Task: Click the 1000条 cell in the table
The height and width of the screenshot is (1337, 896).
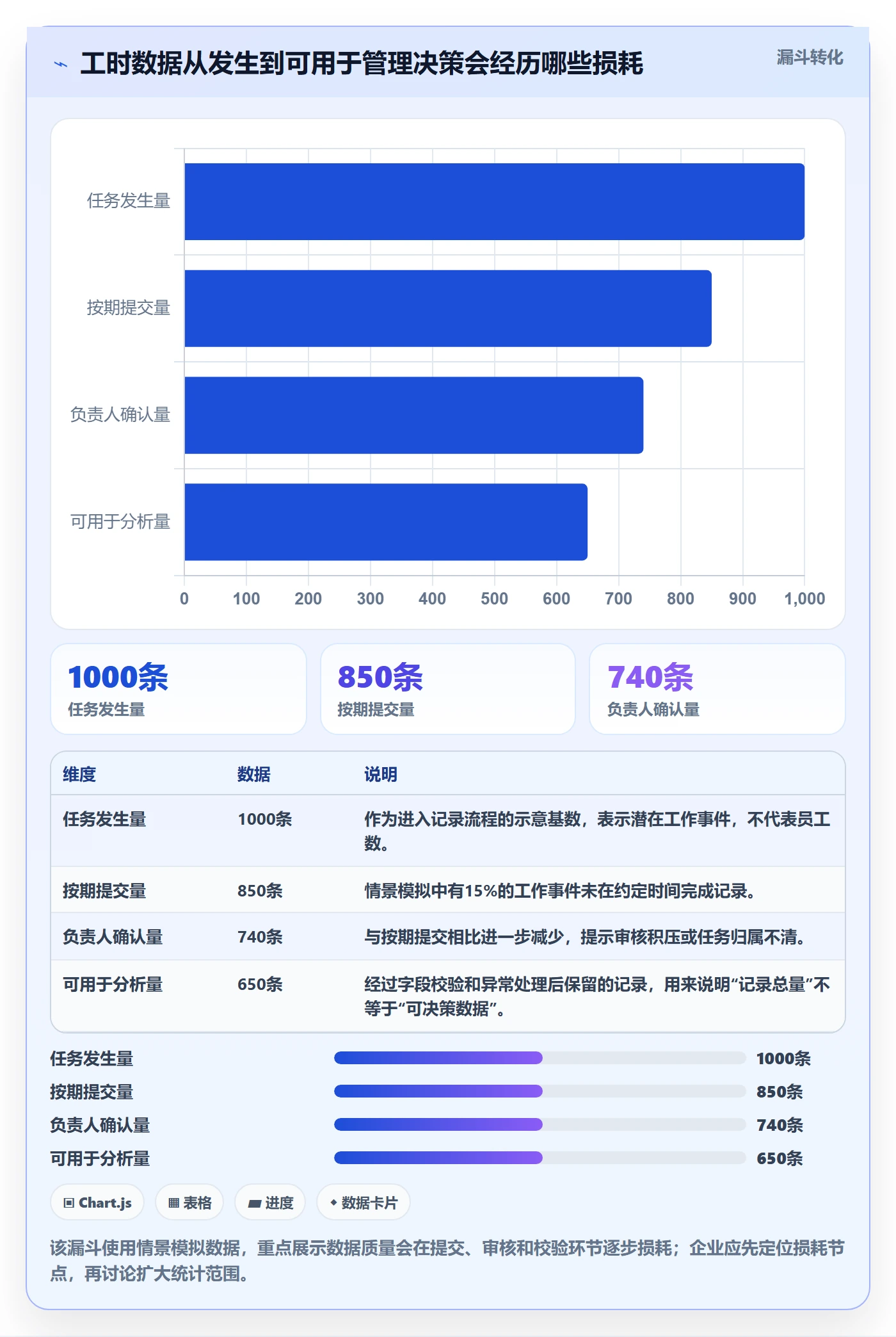Action: [265, 819]
